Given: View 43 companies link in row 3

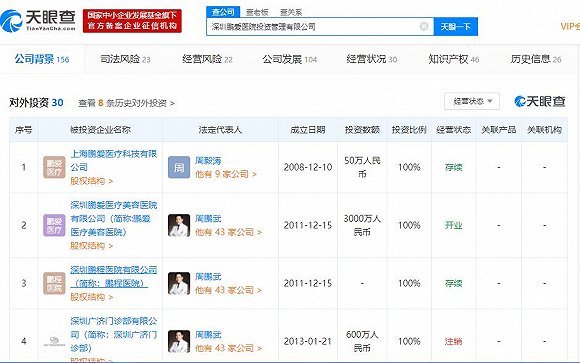Looking at the screenshot, I should click(228, 290).
